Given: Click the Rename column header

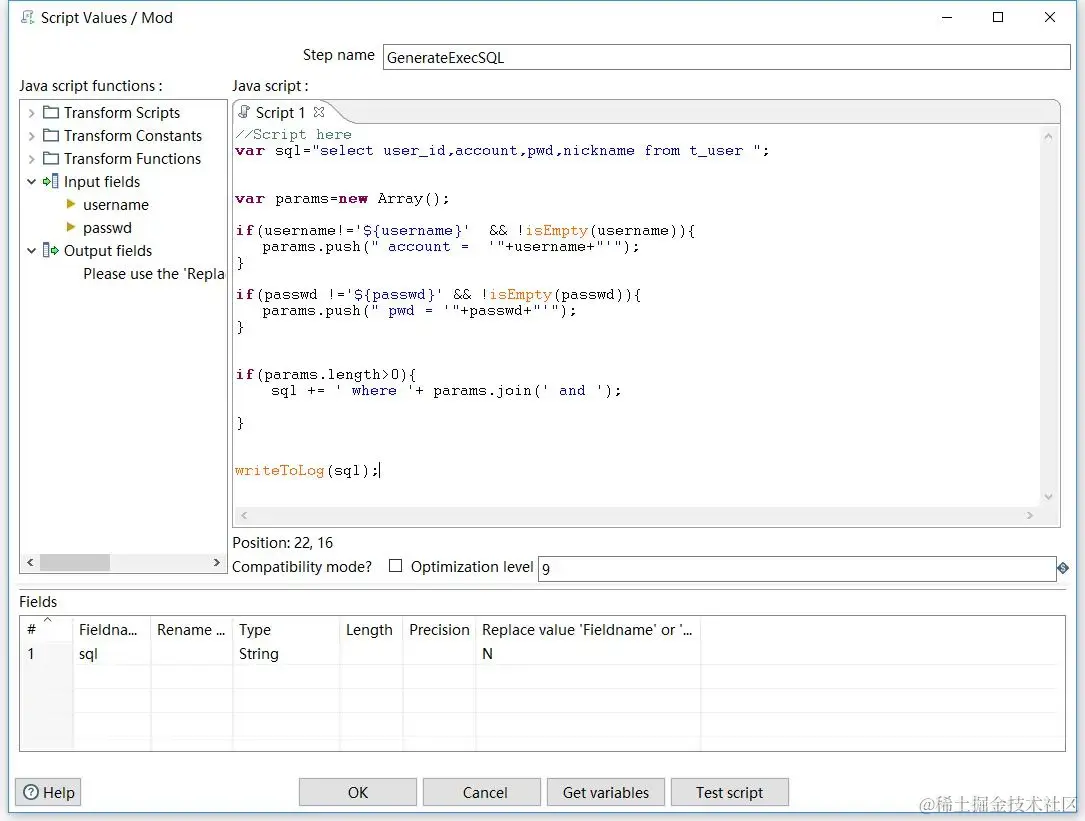Looking at the screenshot, I should (x=191, y=629).
